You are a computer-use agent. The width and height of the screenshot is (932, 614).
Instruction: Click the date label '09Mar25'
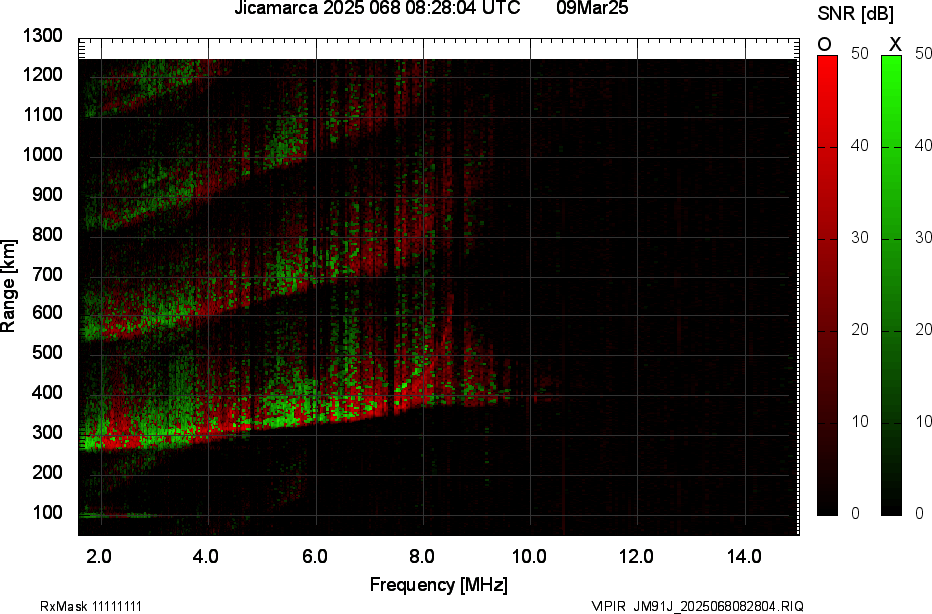click(x=592, y=8)
